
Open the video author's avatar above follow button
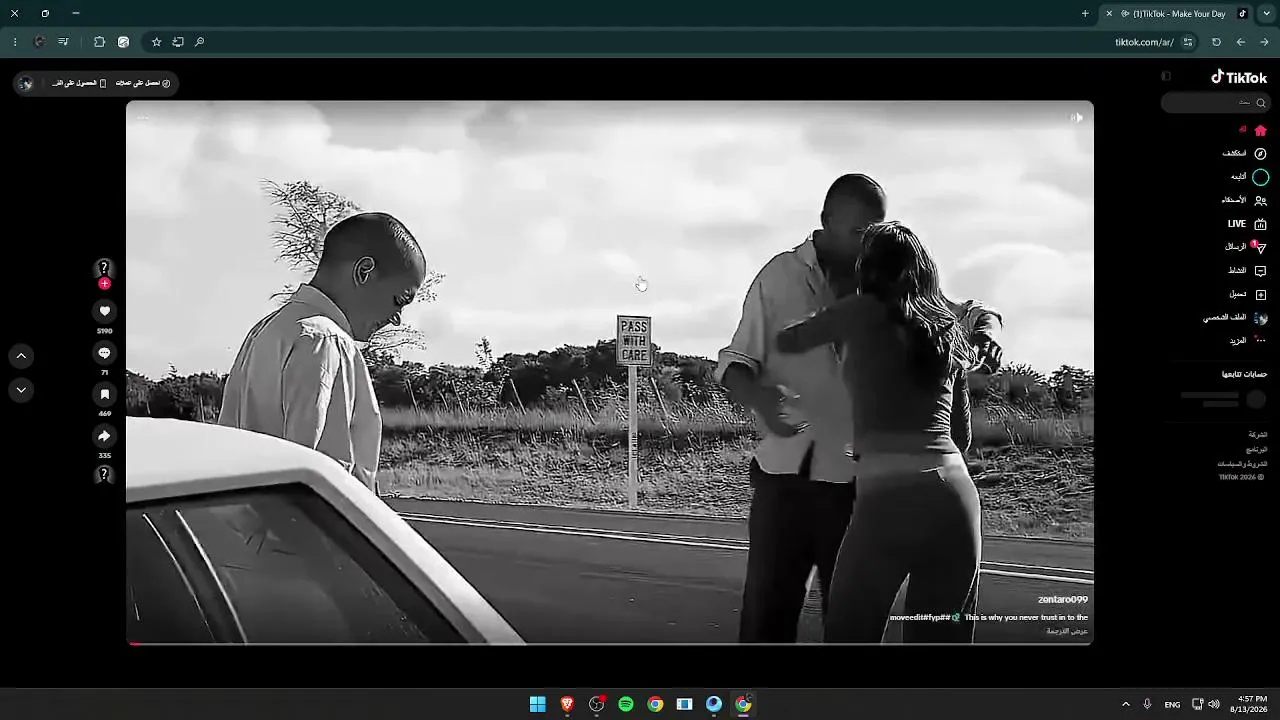point(104,268)
